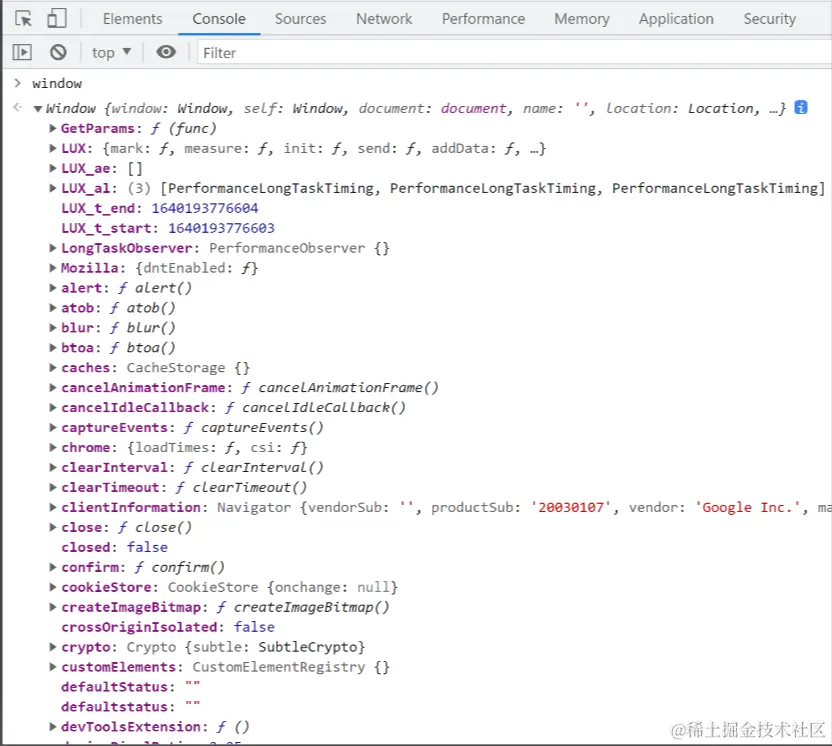Select the 'closed: false' property row
This screenshot has height=746, width=832.
click(x=115, y=547)
